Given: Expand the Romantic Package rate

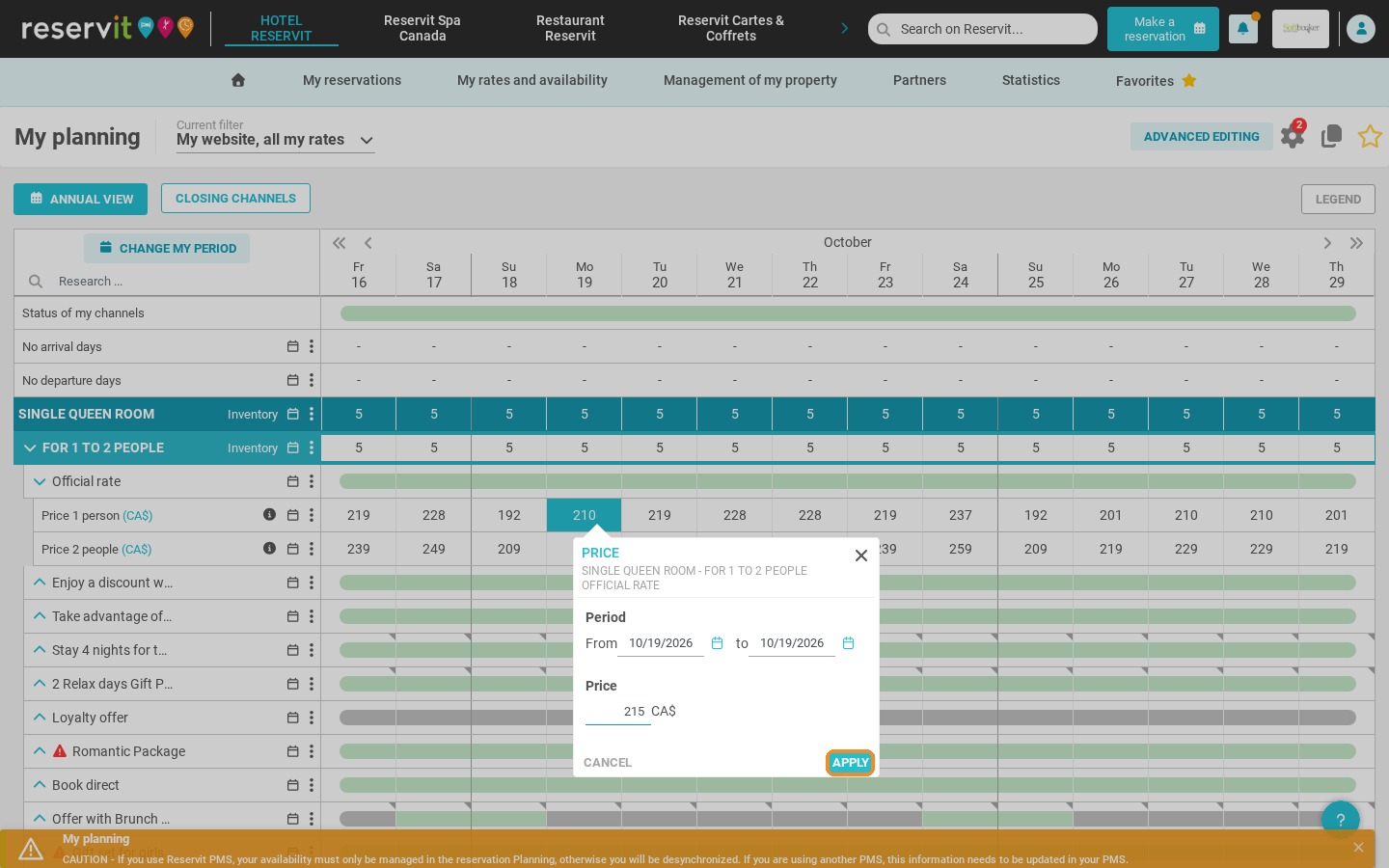Looking at the screenshot, I should 40,751.
